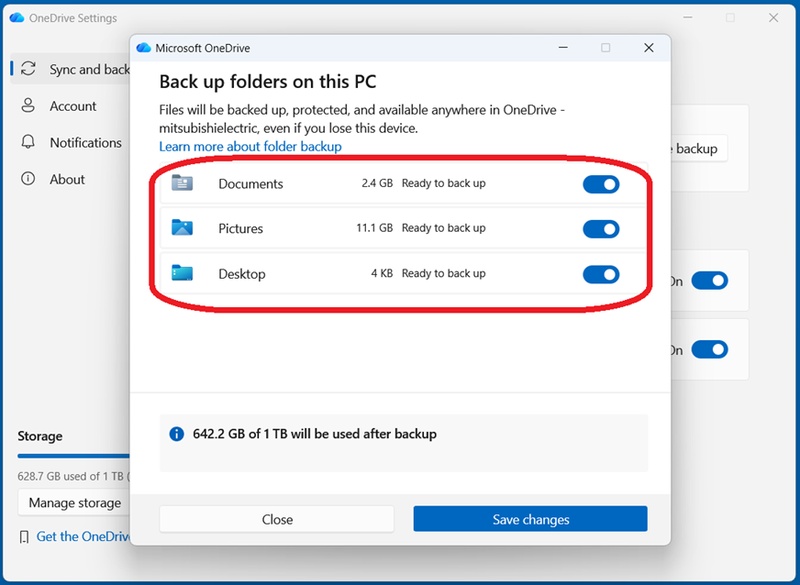The height and width of the screenshot is (585, 800).
Task: Click the Documents folder icon
Action: tap(182, 183)
